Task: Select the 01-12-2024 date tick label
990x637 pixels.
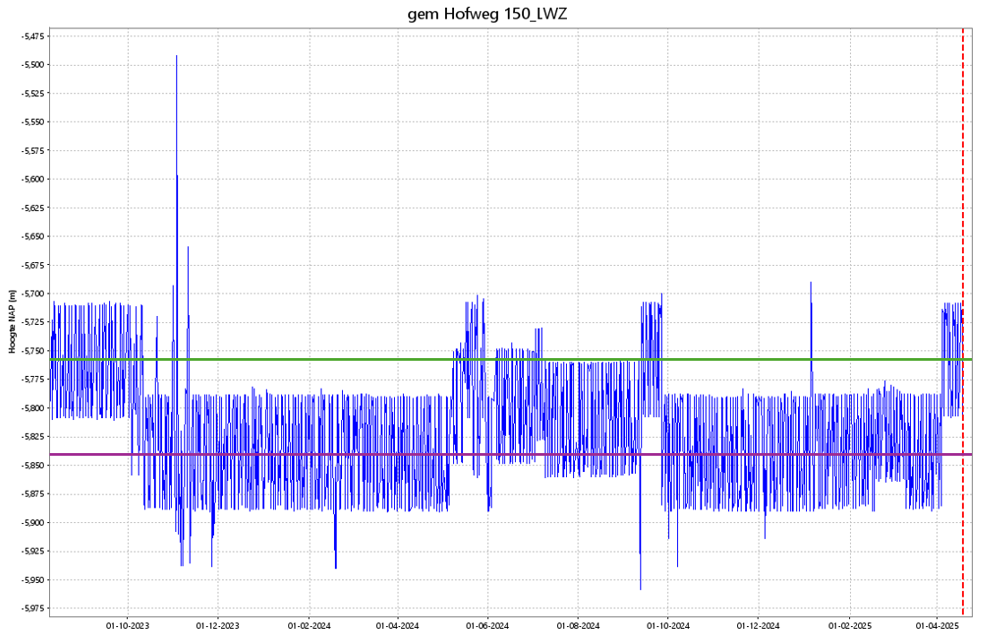Action: [x=757, y=626]
